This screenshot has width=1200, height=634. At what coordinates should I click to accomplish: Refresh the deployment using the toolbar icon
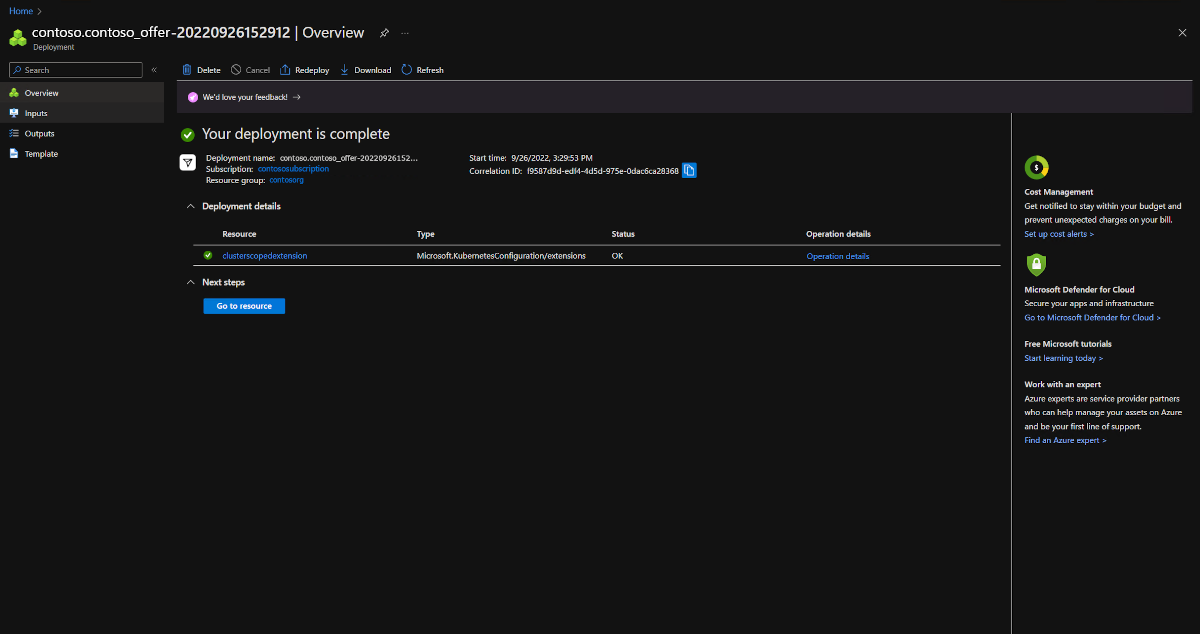pos(404,69)
